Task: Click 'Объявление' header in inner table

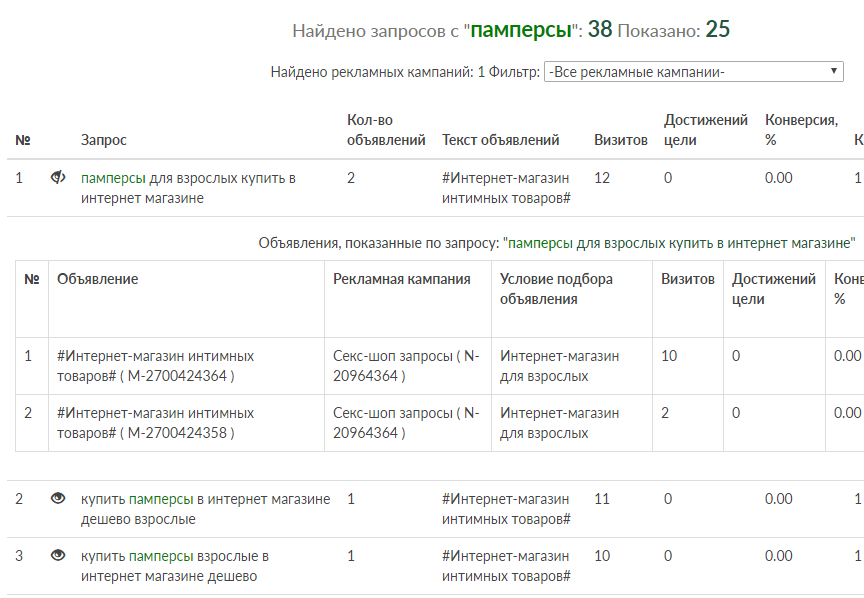Action: click(98, 279)
